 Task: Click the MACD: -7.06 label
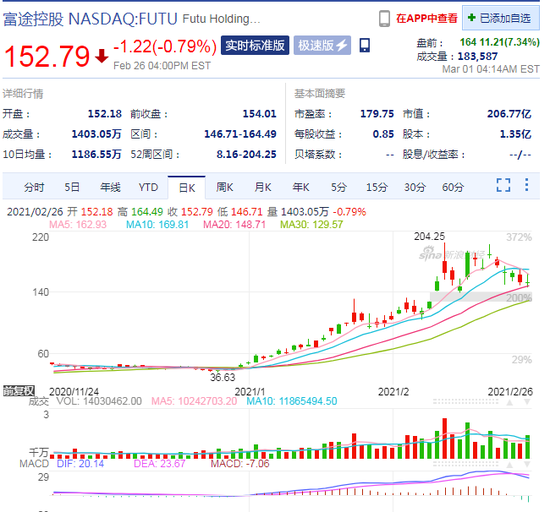pos(240,464)
